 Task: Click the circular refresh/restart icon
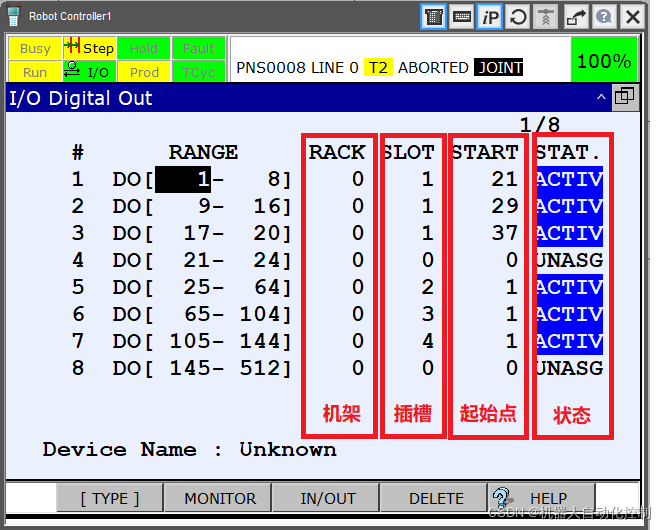click(x=518, y=17)
